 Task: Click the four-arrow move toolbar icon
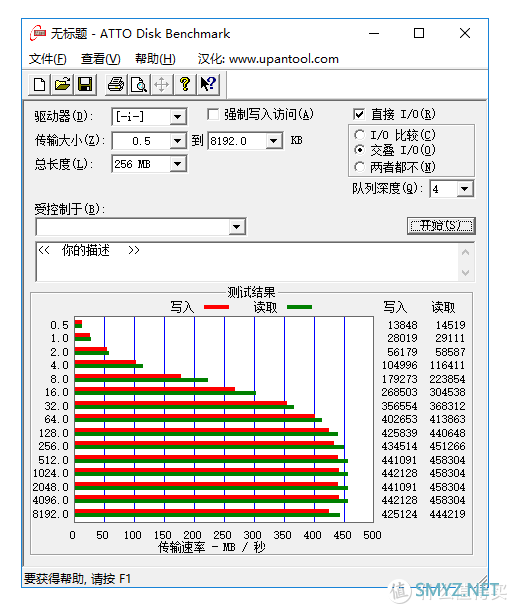pyautogui.click(x=162, y=84)
